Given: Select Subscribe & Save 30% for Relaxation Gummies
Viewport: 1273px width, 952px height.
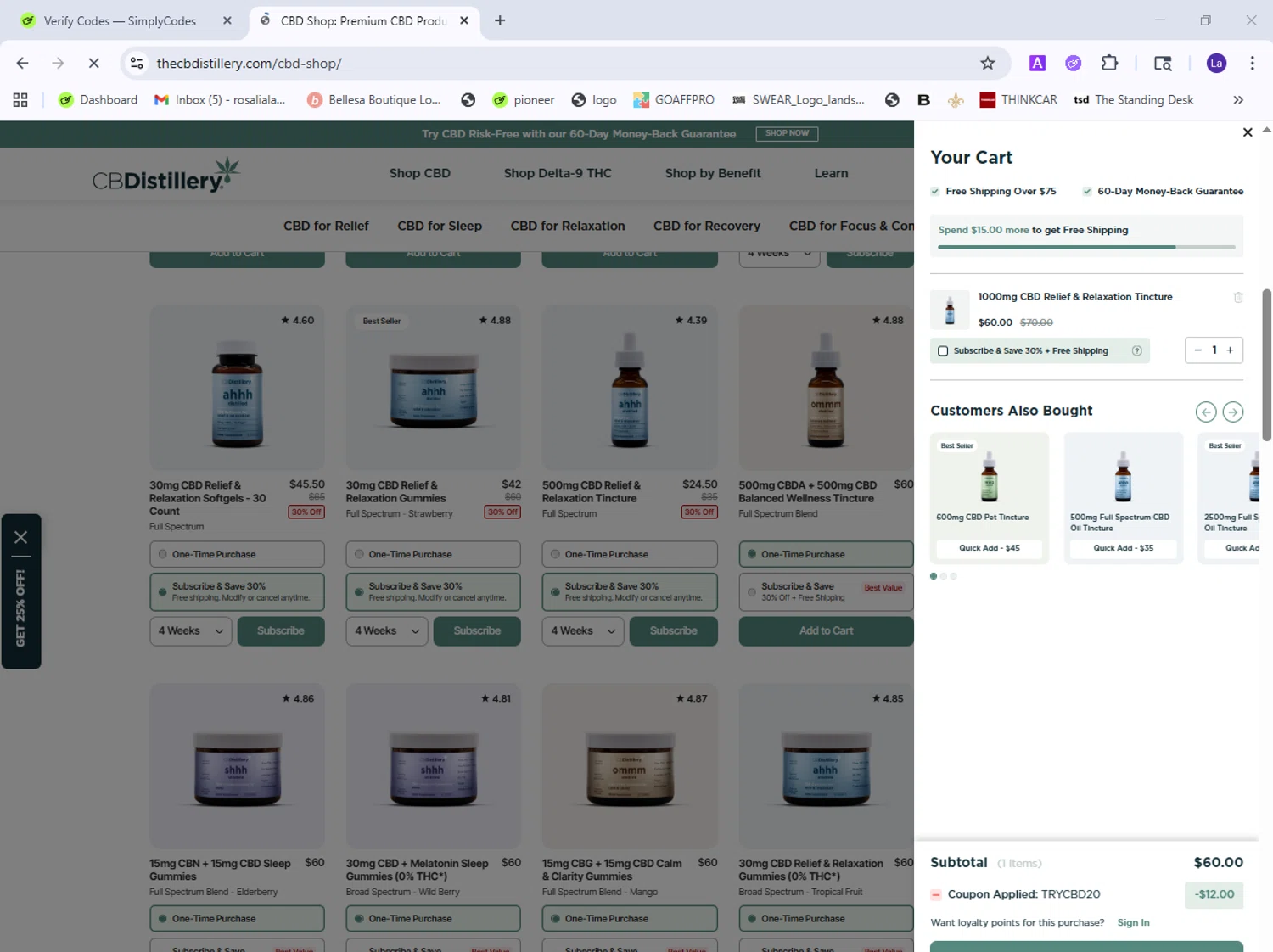Looking at the screenshot, I should [x=433, y=592].
